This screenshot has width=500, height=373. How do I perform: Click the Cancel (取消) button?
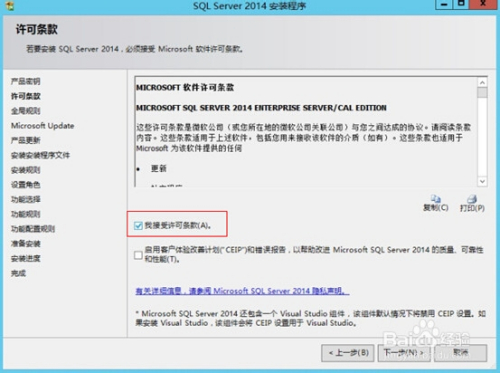pyautogui.click(x=461, y=353)
